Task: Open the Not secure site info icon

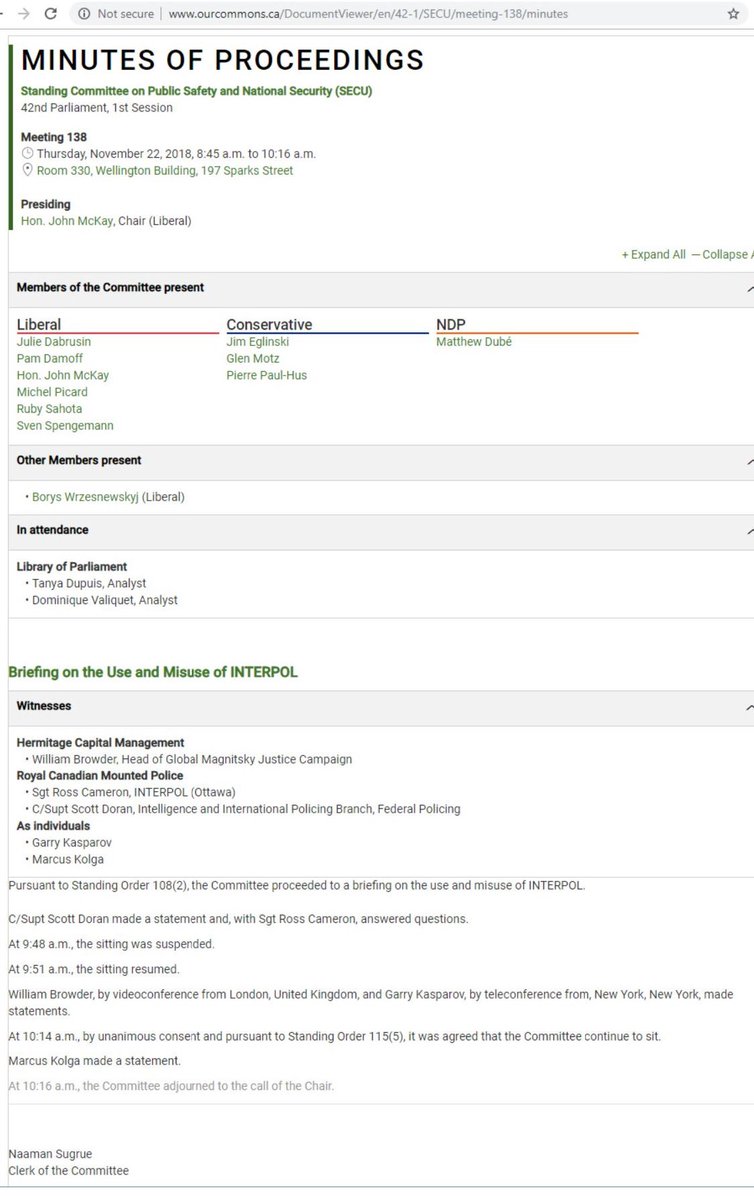Action: click(83, 14)
